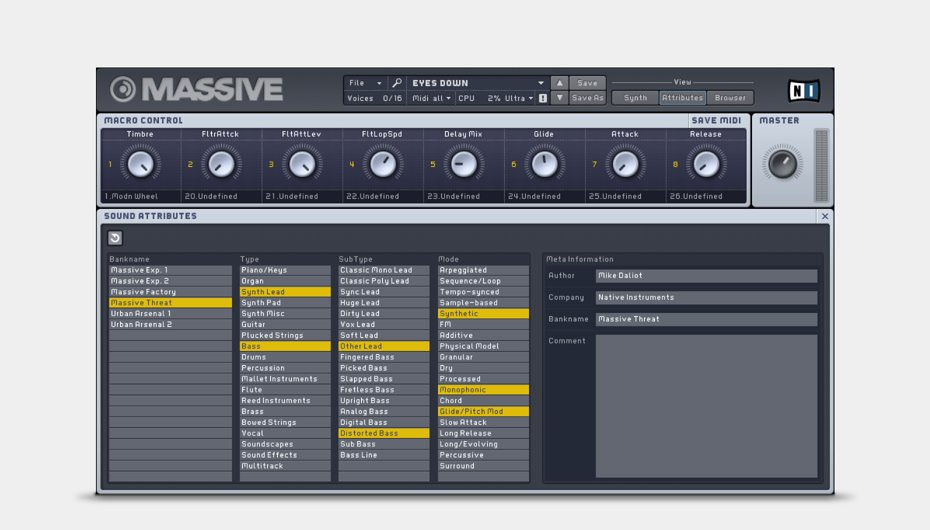The image size is (930, 530).
Task: Open the Midi all channel dropdown
Action: (431, 98)
